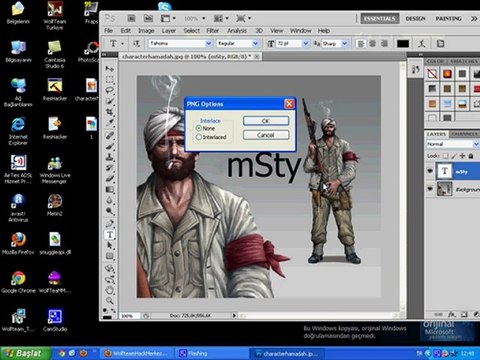The width and height of the screenshot is (480, 360).
Task: Click the Create warped text icon
Action: pyautogui.click(x=422, y=44)
